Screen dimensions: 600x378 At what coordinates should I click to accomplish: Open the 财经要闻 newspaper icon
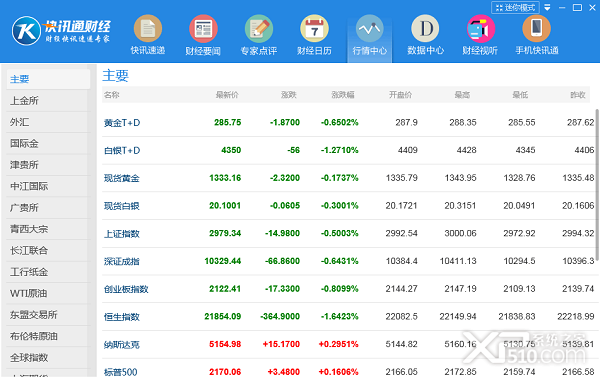click(x=203, y=29)
